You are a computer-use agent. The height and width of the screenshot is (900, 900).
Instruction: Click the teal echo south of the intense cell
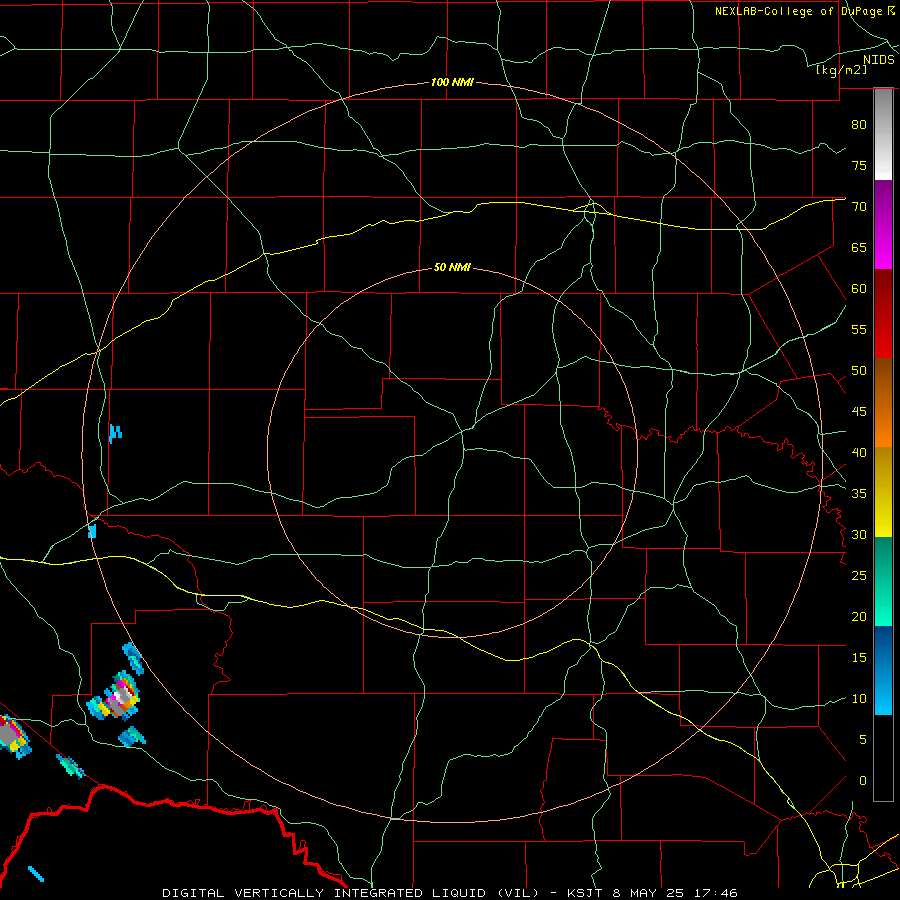131,736
